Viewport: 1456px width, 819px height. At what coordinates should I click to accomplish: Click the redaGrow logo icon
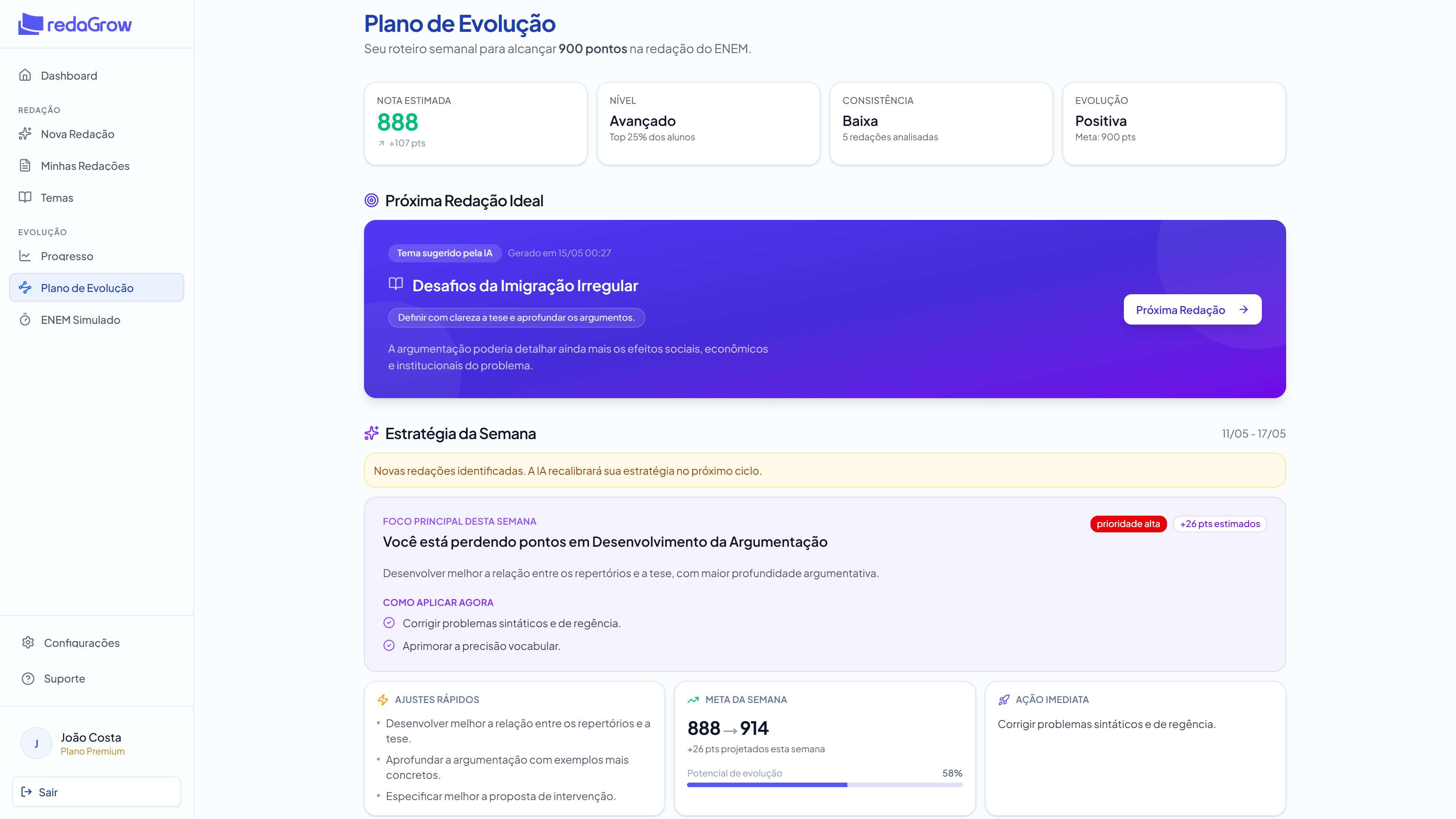tap(30, 24)
